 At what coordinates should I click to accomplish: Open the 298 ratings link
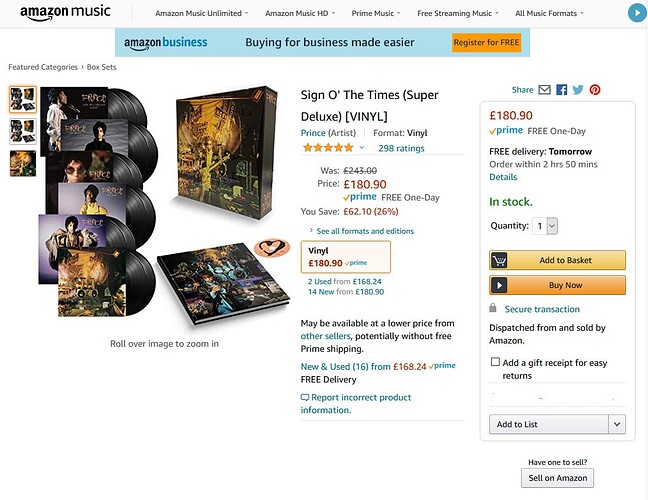pos(401,148)
